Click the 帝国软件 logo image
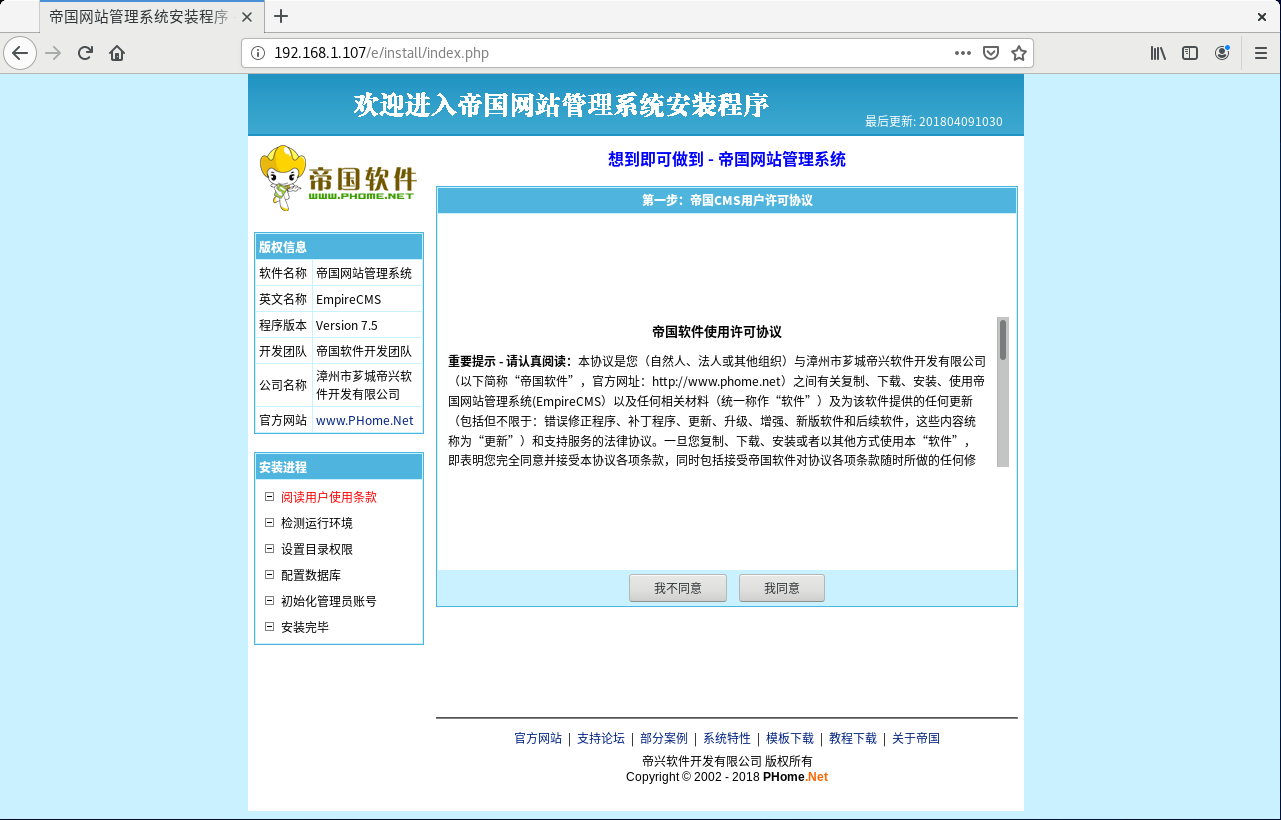The height and width of the screenshot is (820, 1281). [x=338, y=178]
